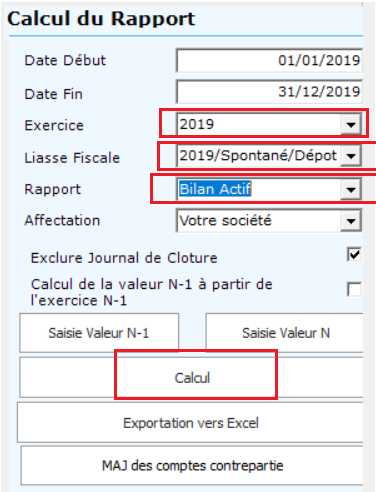Click the Liasse Fiscale field text 2019/Spontané/Dépot
The width and height of the screenshot is (376, 492).
click(258, 156)
